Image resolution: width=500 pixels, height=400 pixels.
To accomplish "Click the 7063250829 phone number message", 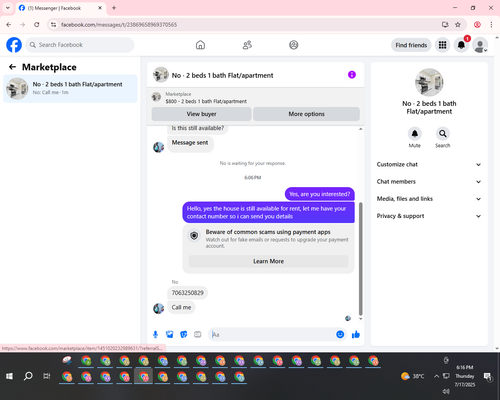I will coord(187,293).
